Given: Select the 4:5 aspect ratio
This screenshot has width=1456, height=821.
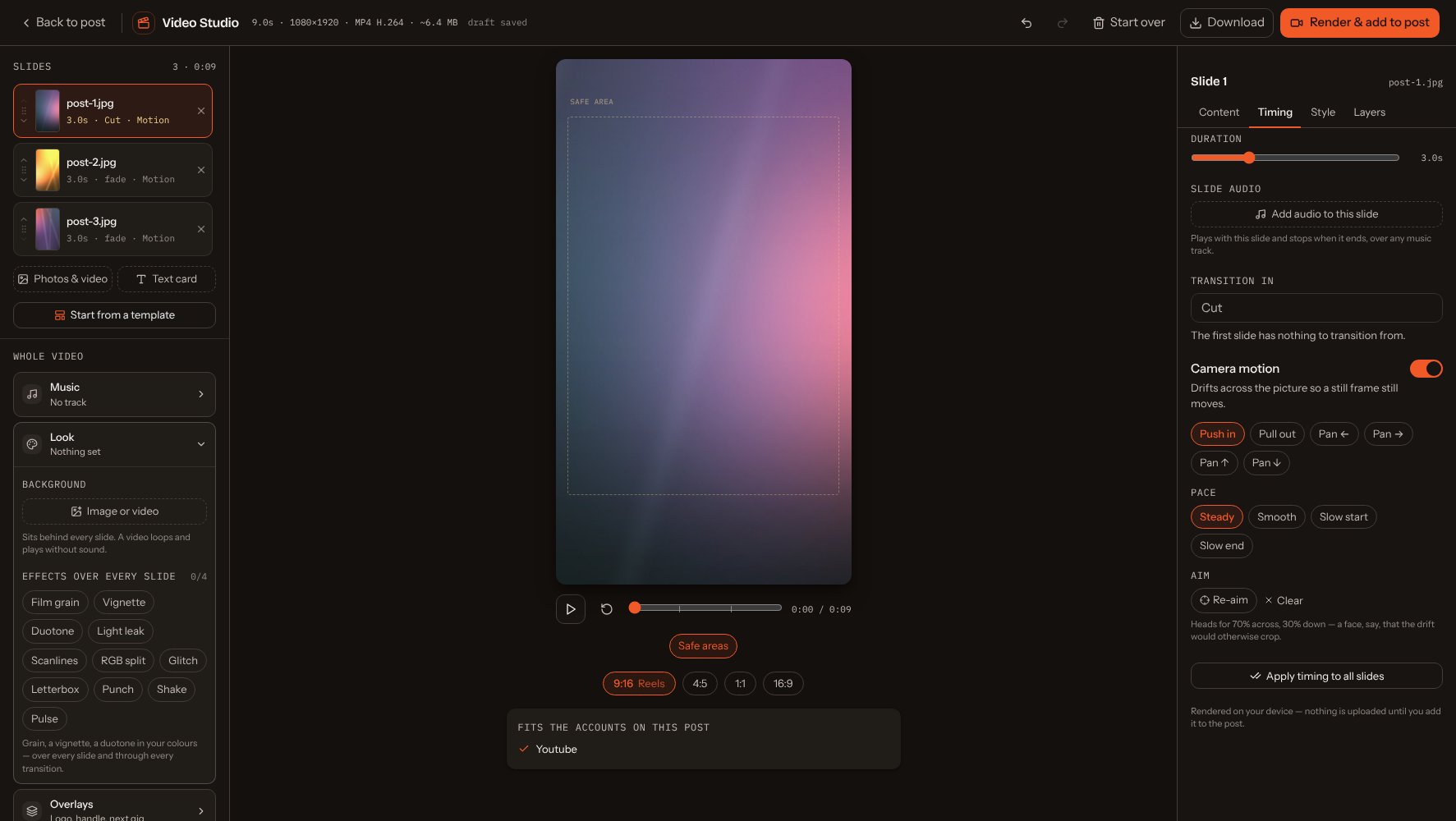Looking at the screenshot, I should 700,684.
